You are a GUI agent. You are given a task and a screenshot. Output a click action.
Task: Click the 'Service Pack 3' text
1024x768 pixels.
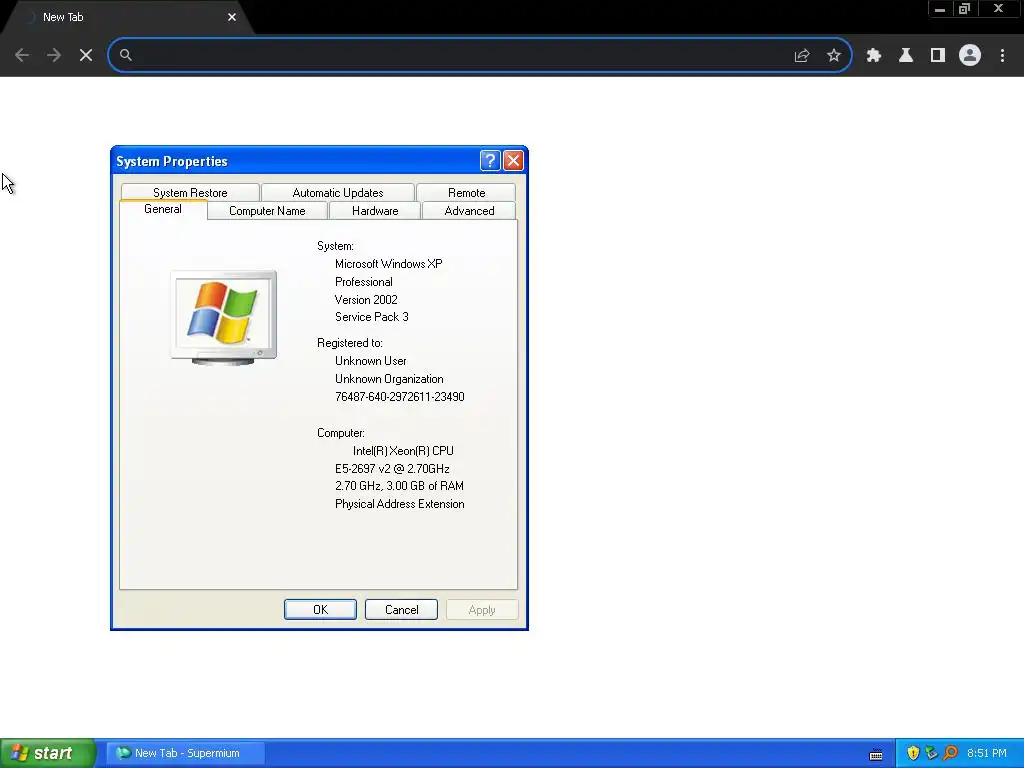click(x=372, y=317)
